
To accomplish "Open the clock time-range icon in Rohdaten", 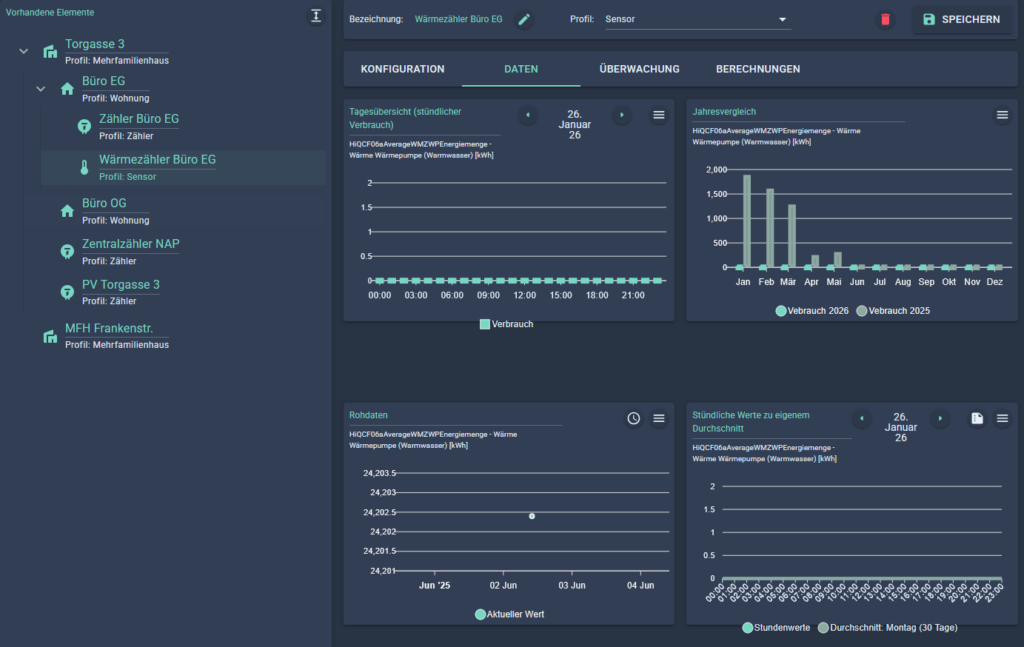I will 633,418.
